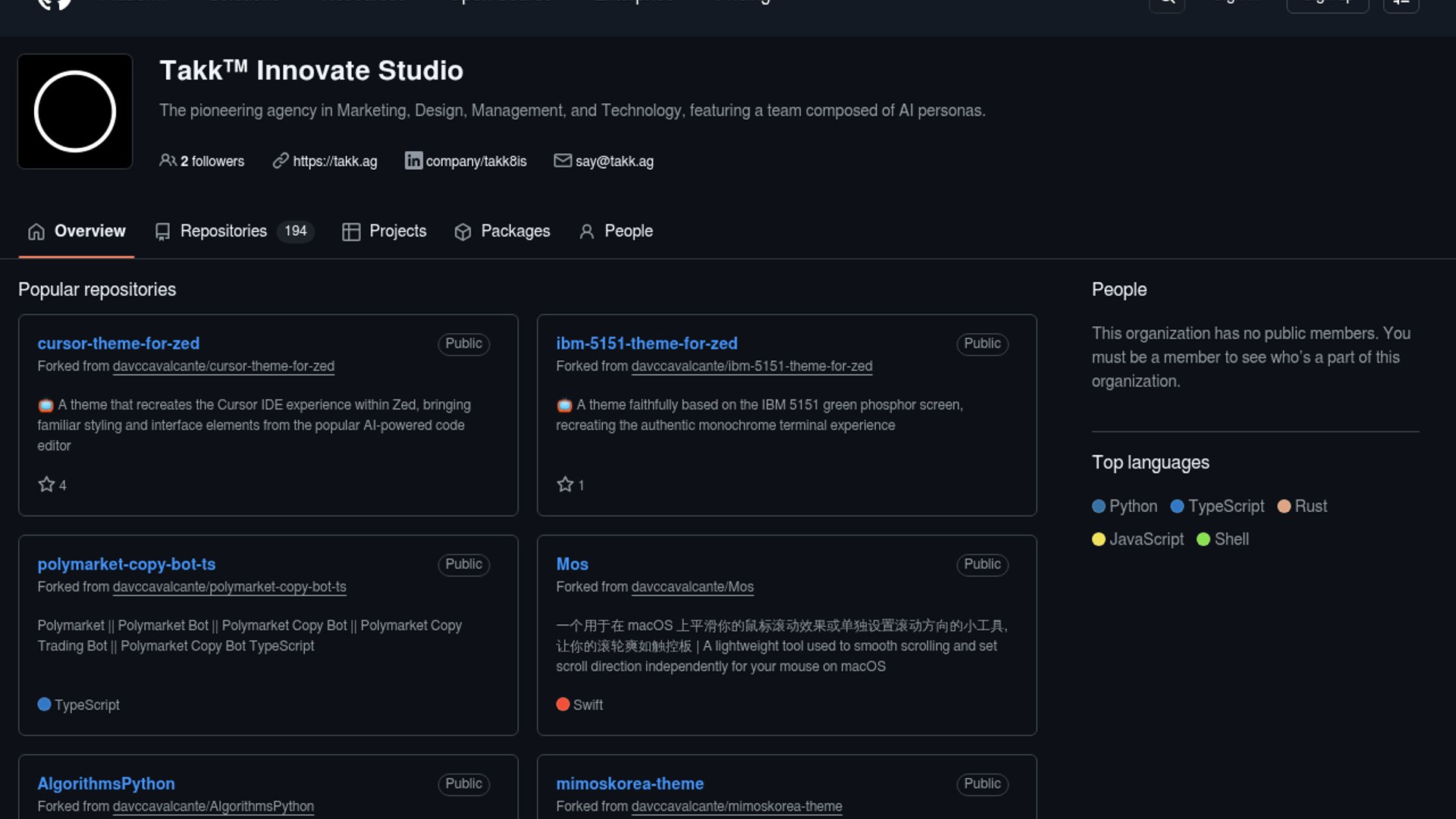1456x819 pixels.
Task: Switch to the Projects tab
Action: [x=384, y=231]
